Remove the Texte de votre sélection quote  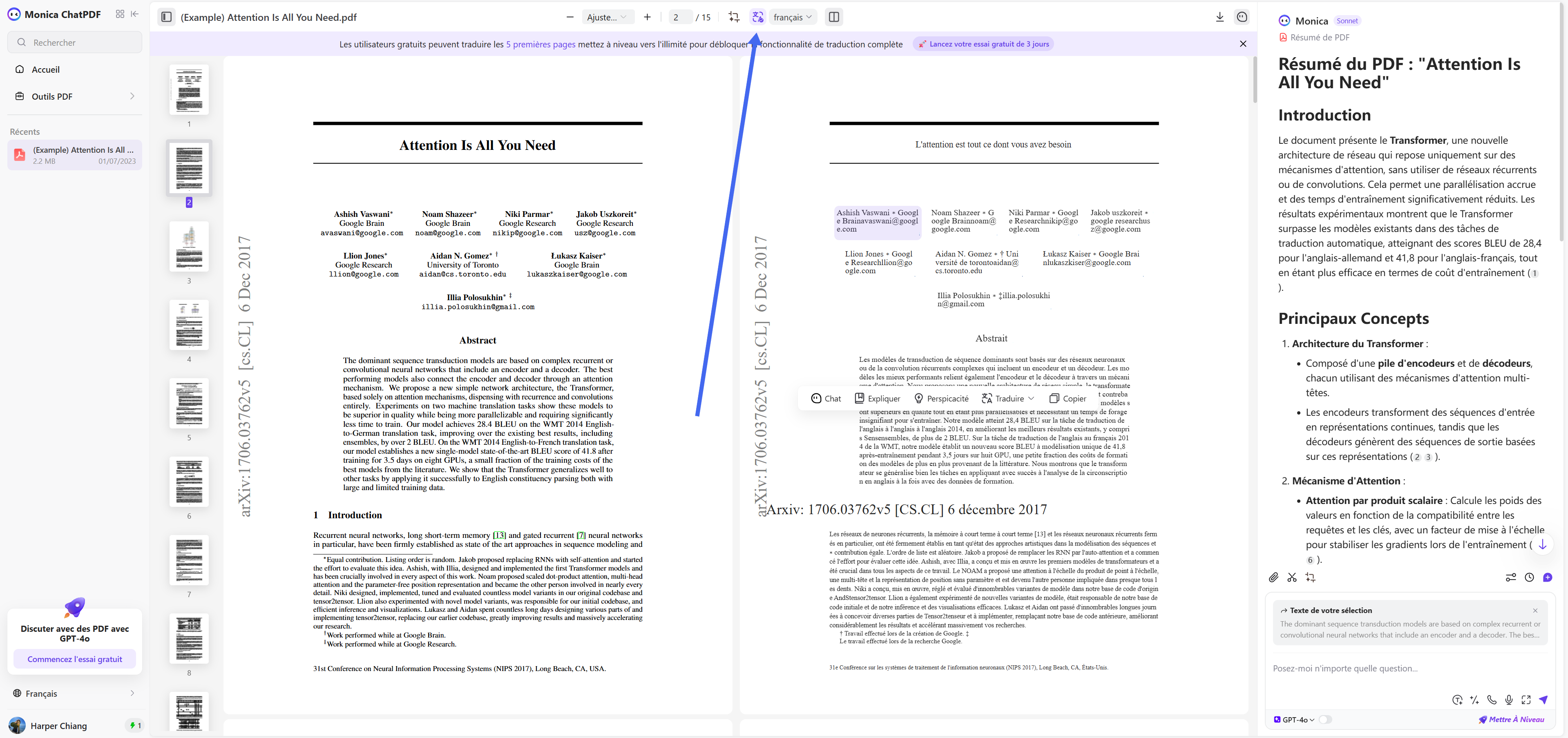coord(1534,610)
